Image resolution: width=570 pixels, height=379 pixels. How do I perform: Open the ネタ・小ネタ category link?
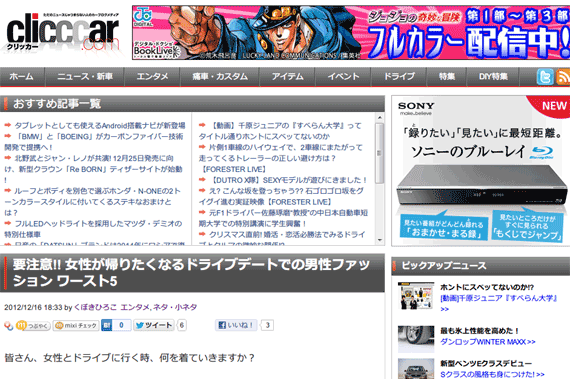[175, 307]
